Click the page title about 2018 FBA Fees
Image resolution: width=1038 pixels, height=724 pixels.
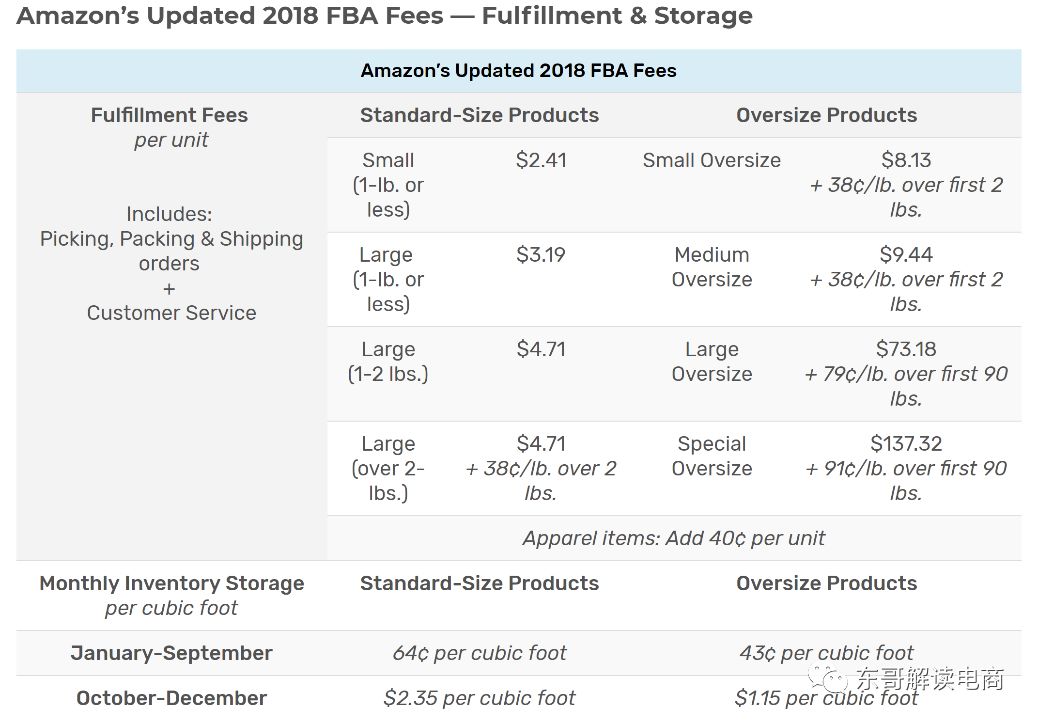385,15
